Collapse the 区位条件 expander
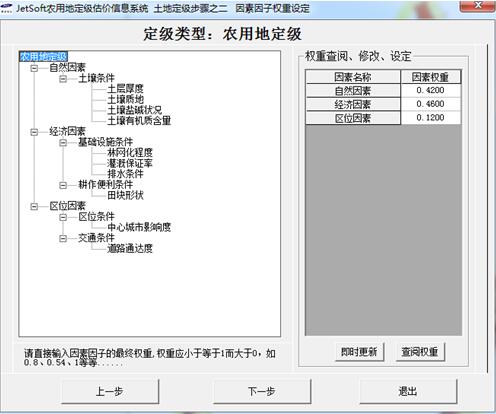 click(63, 217)
